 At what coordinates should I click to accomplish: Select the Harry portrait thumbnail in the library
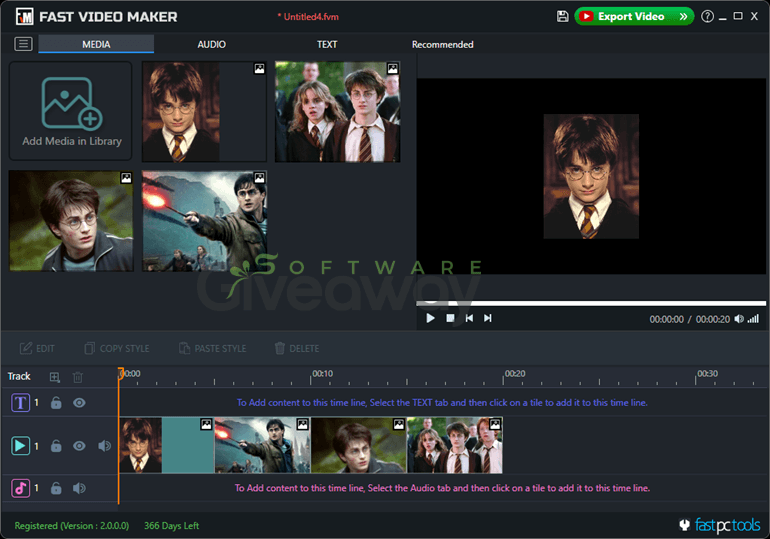tap(204, 111)
